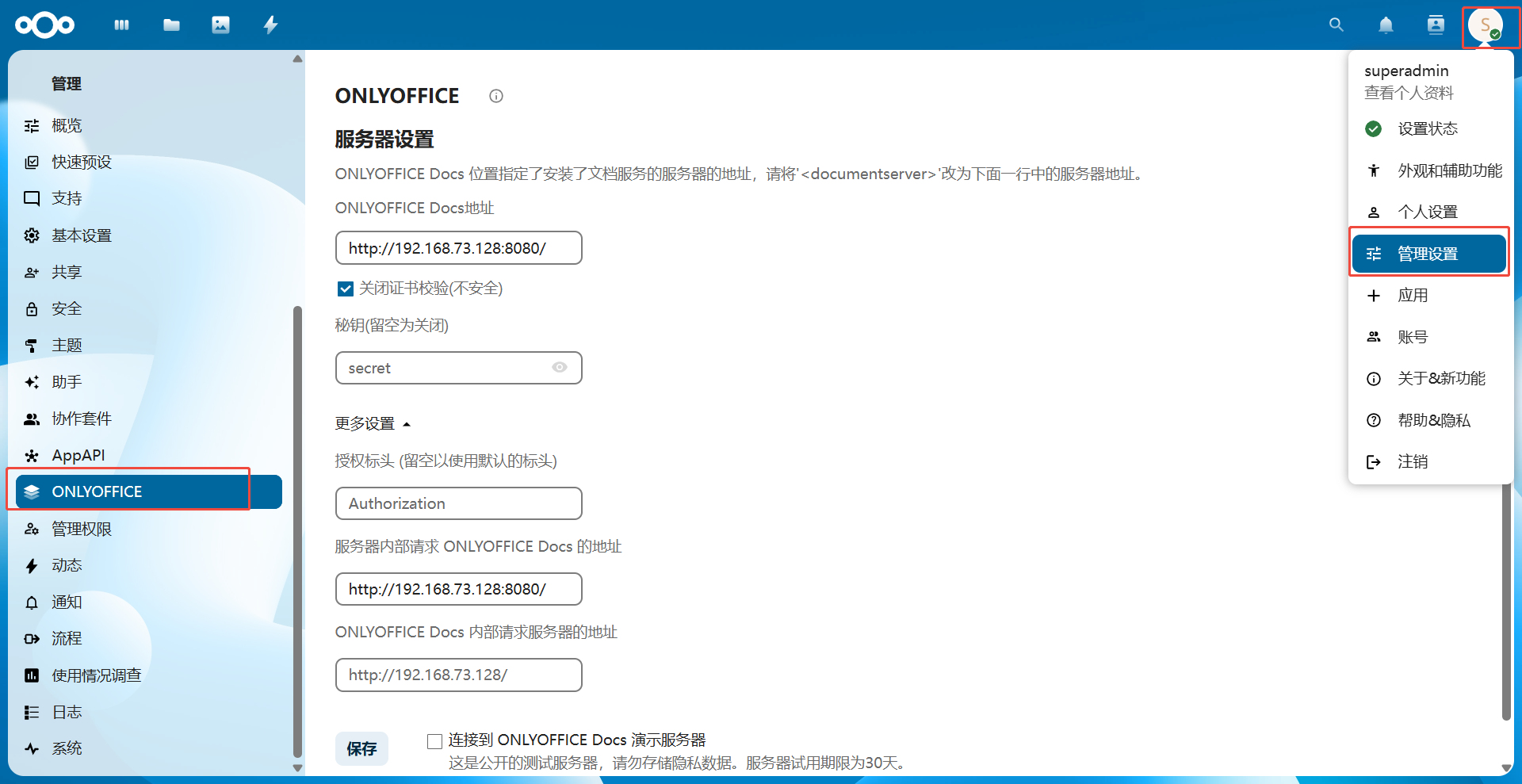
Task: Reveal the secret key with the eye icon
Action: click(560, 367)
